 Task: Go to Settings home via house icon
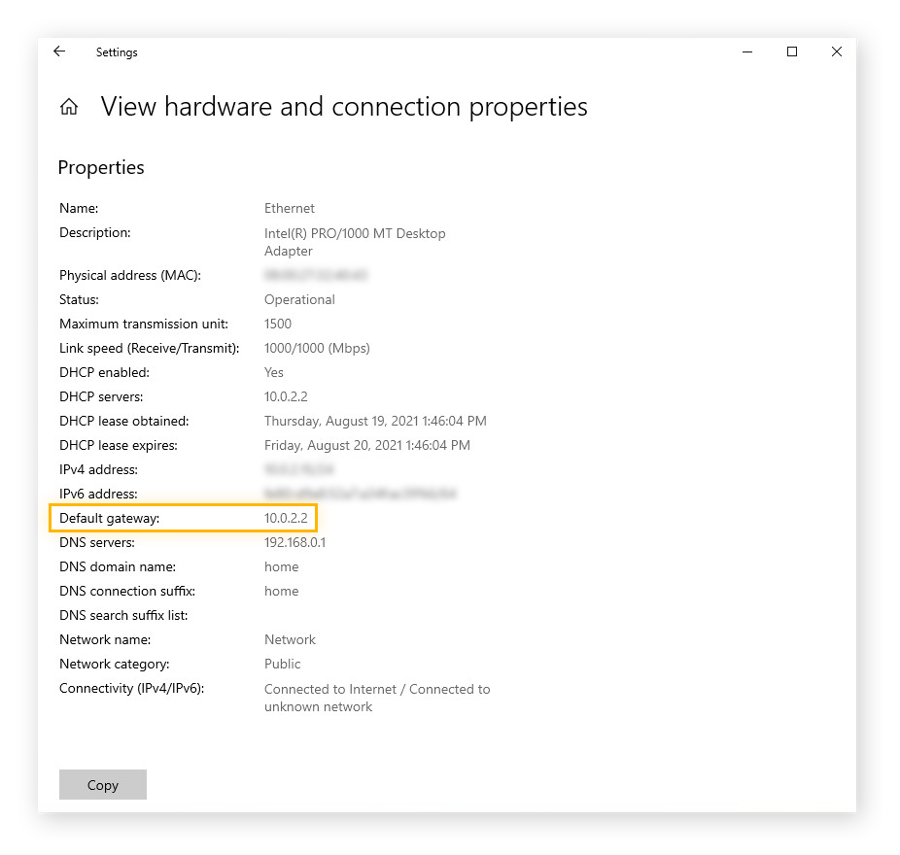coord(69,107)
